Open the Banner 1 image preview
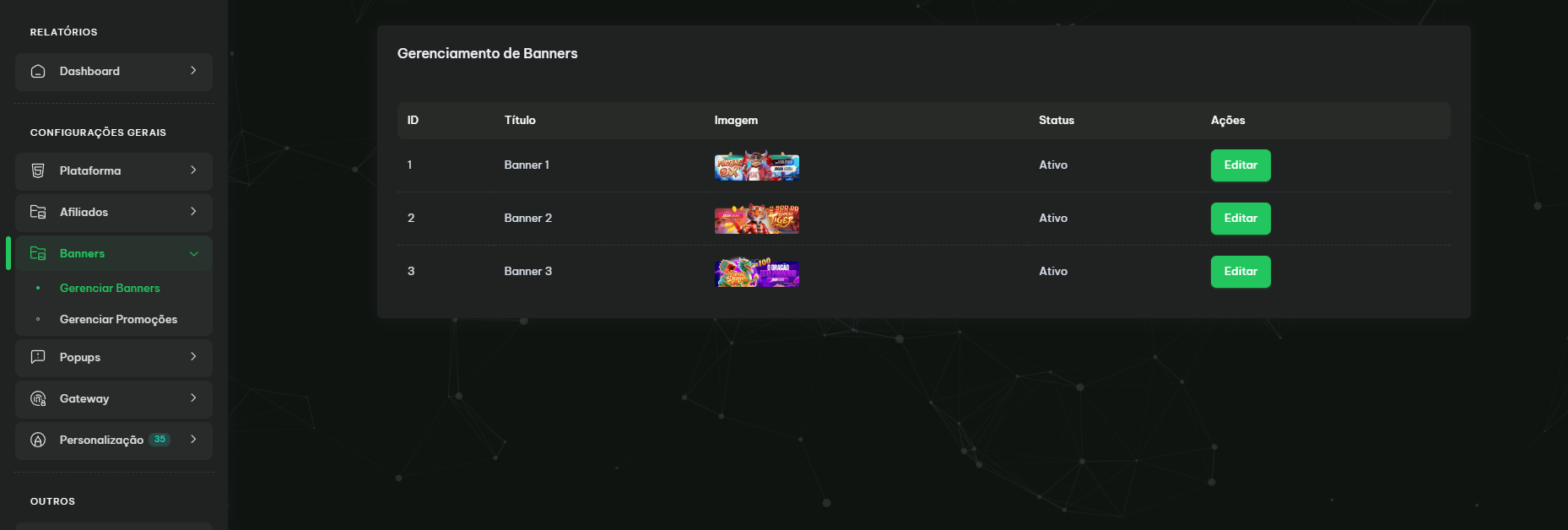1568x530 pixels. pyautogui.click(x=756, y=166)
